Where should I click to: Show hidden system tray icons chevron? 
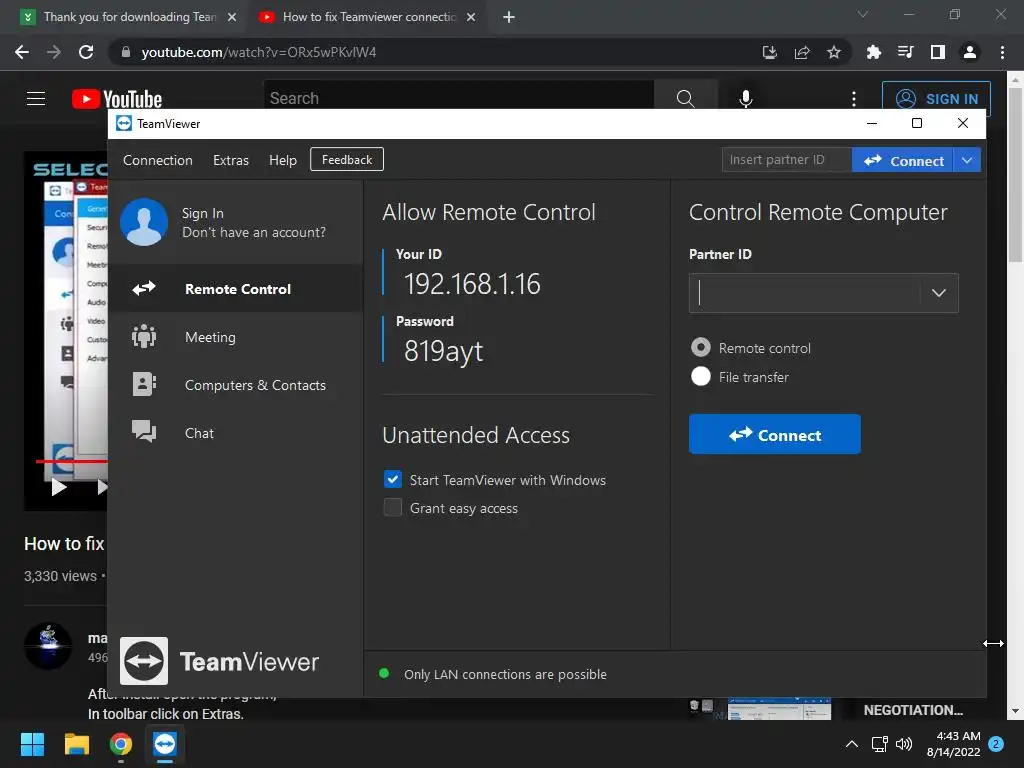[852, 744]
